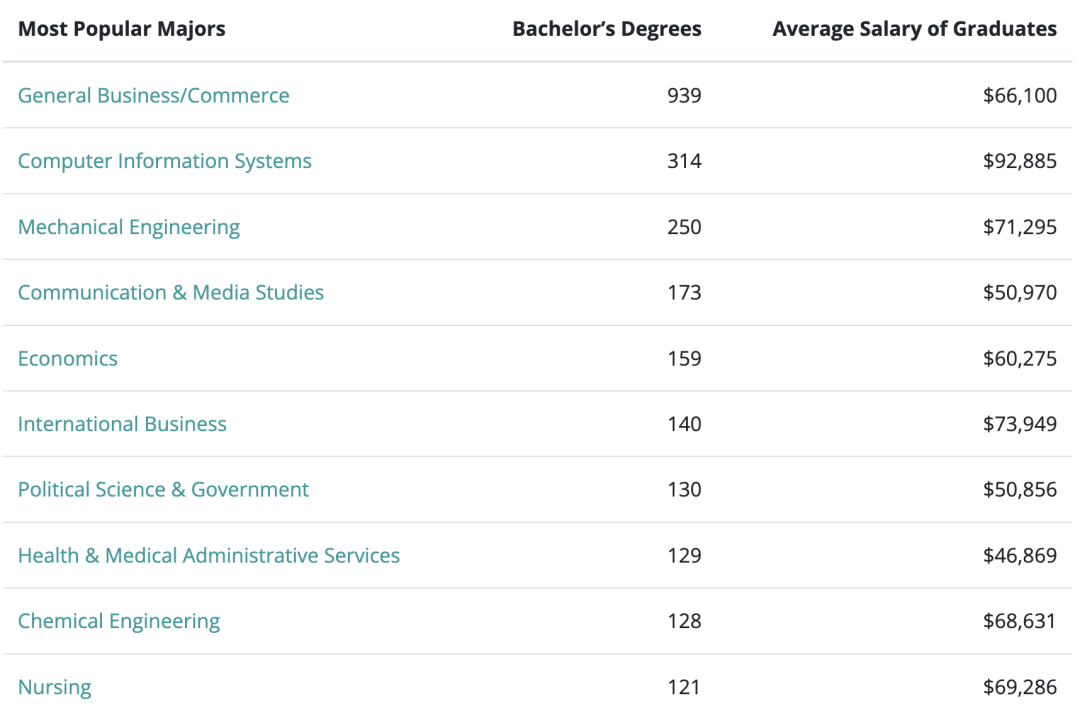Click the $71,295 salary for Mechanical Engineering

tap(1019, 227)
